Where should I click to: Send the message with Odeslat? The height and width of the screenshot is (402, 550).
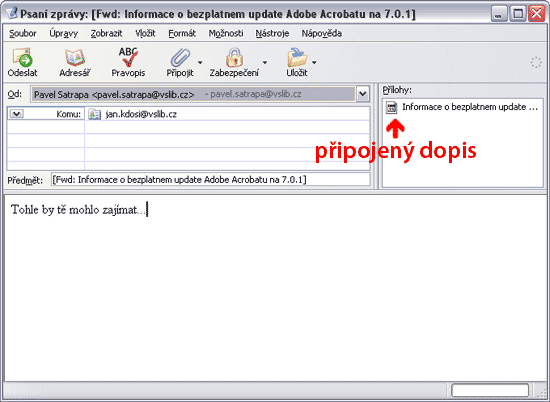tap(22, 62)
